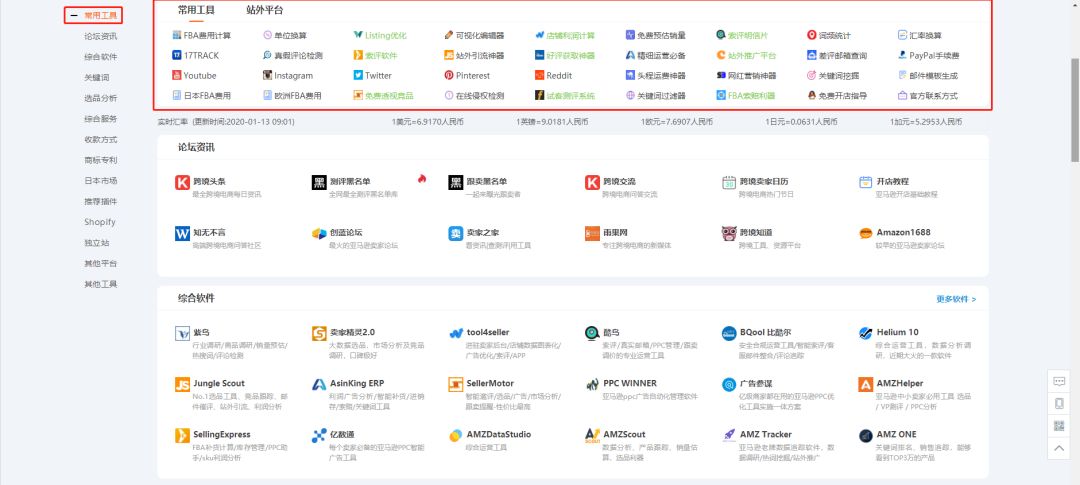The height and width of the screenshot is (485, 1080).
Task: Select the 常用工具 tab
Action: pos(196,10)
